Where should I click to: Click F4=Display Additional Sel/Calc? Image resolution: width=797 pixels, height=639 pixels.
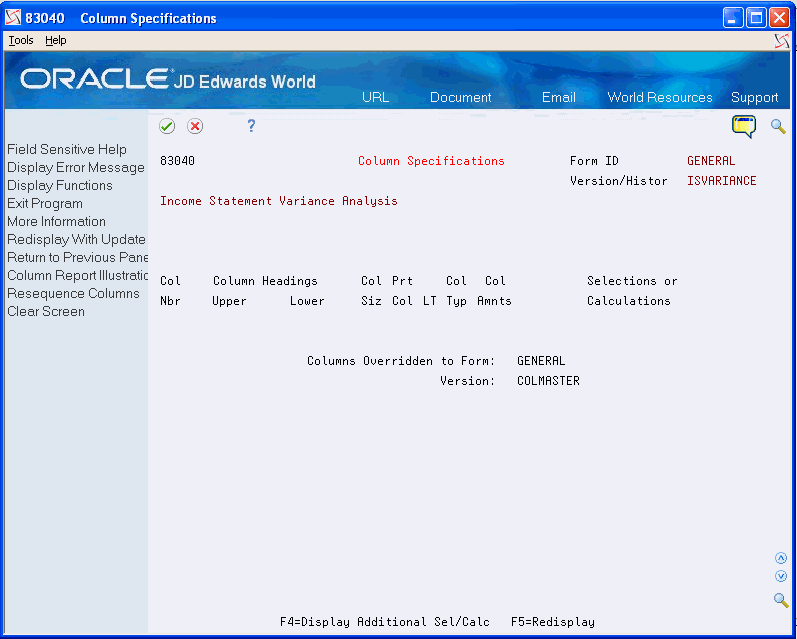tap(385, 622)
